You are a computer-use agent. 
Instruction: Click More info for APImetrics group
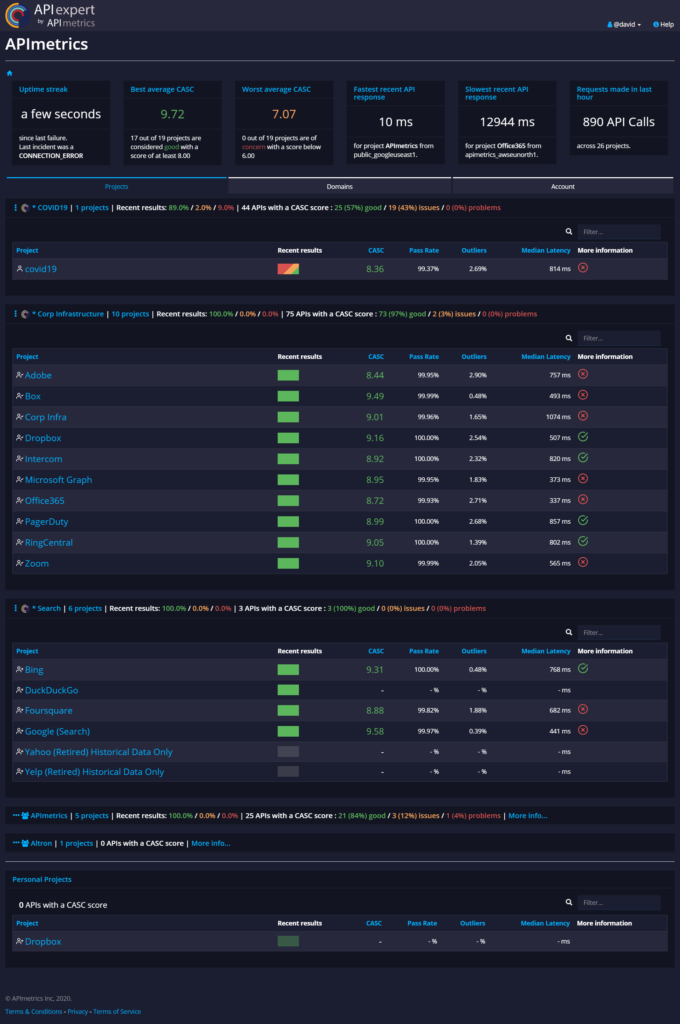click(528, 816)
